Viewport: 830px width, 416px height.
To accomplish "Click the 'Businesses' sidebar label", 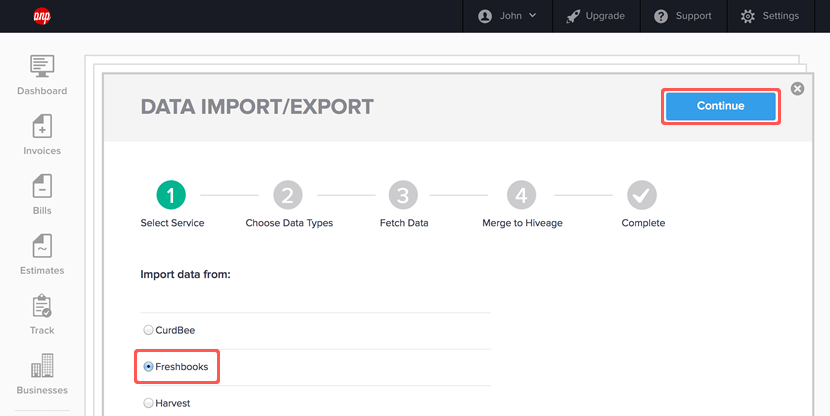I will click(x=42, y=390).
